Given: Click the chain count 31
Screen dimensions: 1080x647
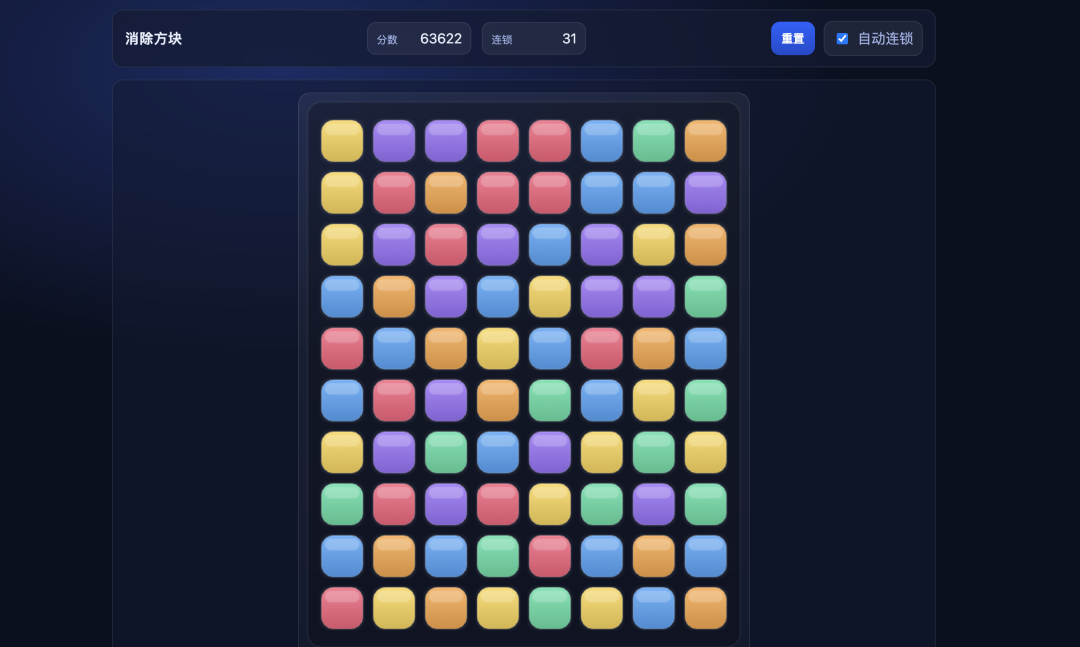Looking at the screenshot, I should [x=569, y=39].
